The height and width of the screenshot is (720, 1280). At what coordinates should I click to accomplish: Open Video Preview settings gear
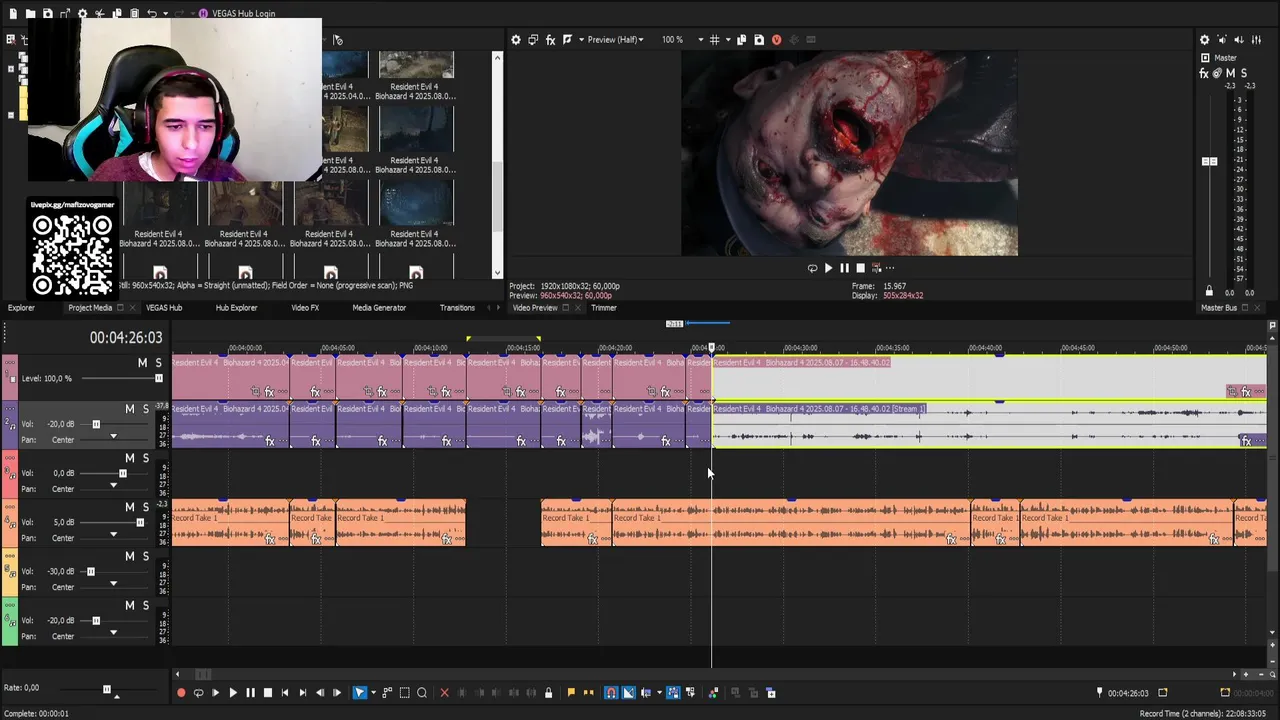pyautogui.click(x=516, y=40)
